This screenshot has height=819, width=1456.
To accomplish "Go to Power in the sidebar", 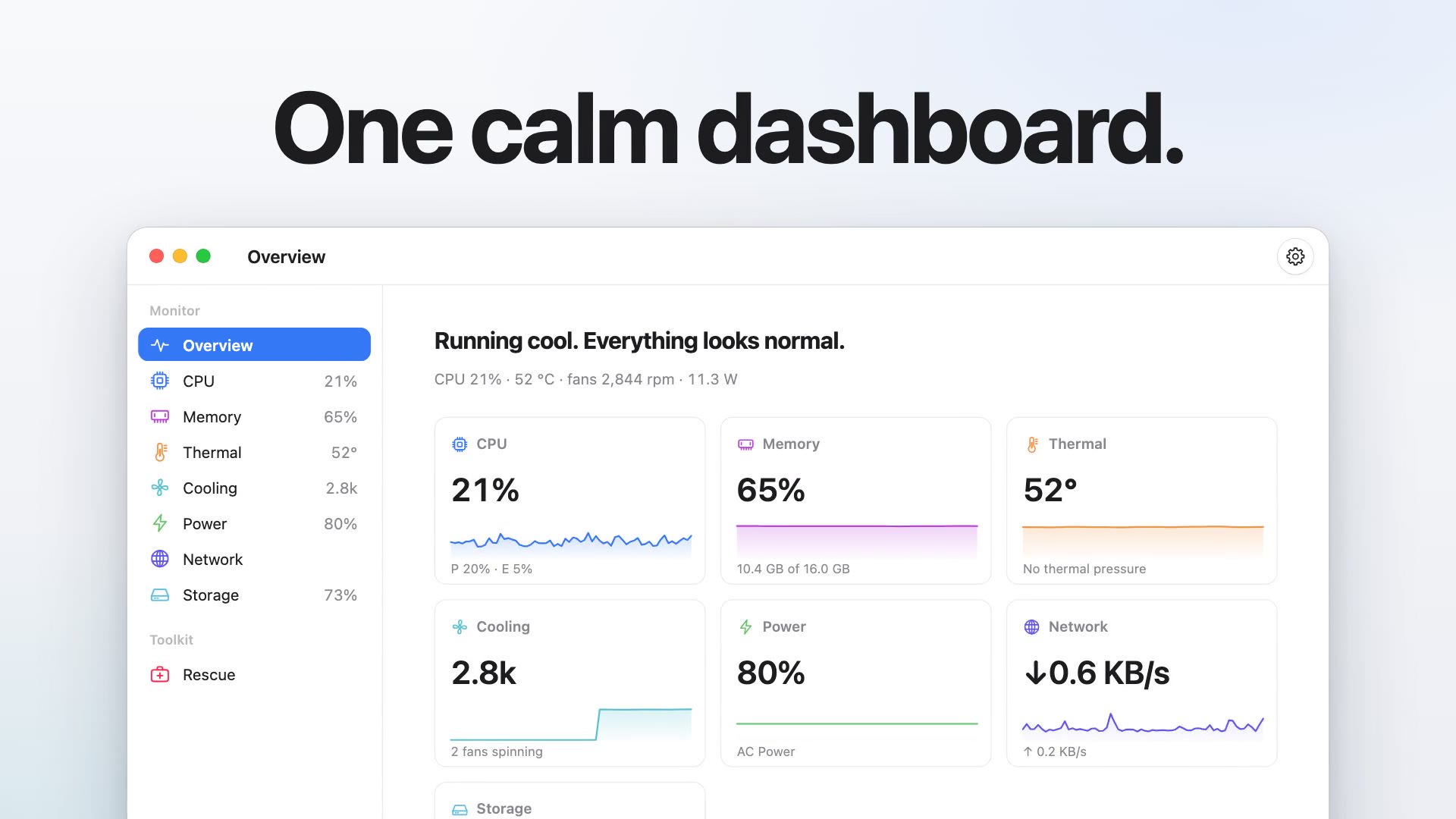I will click(254, 523).
